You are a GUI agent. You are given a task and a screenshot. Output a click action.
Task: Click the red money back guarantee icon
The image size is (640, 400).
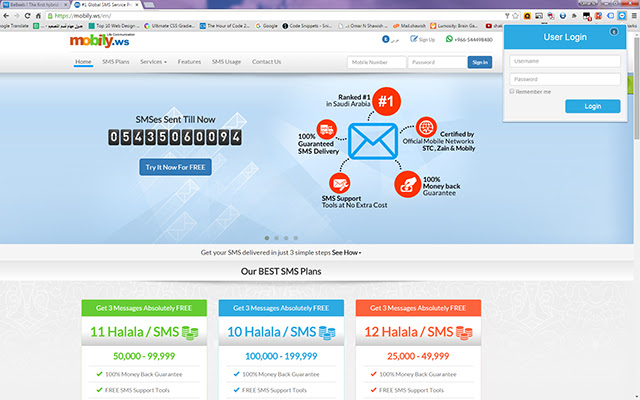(x=407, y=184)
